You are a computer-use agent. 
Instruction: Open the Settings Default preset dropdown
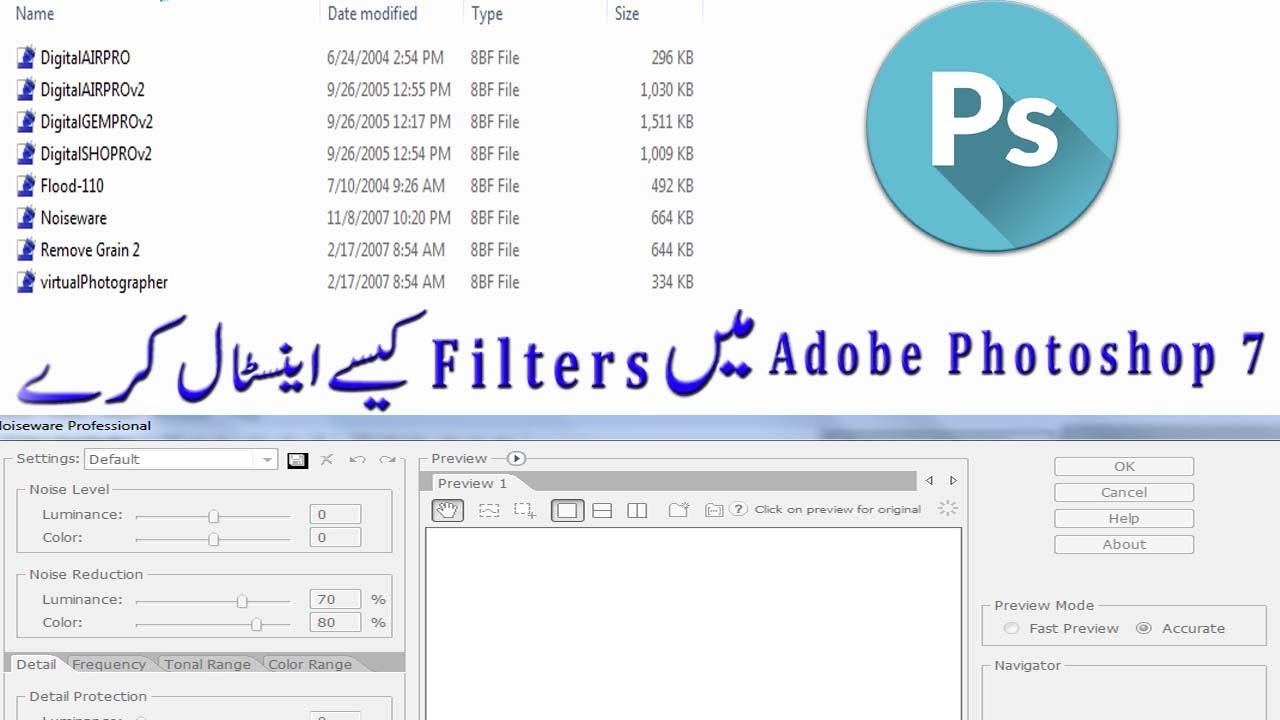181,459
